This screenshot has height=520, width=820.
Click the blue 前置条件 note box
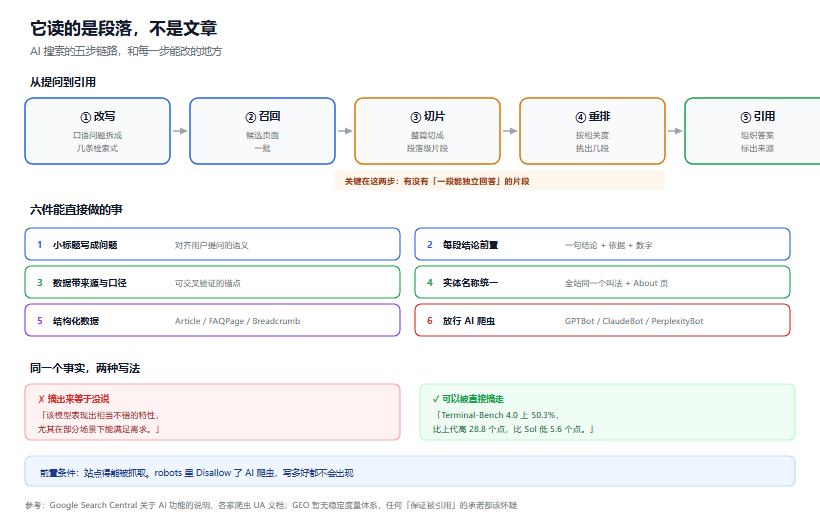[410, 471]
